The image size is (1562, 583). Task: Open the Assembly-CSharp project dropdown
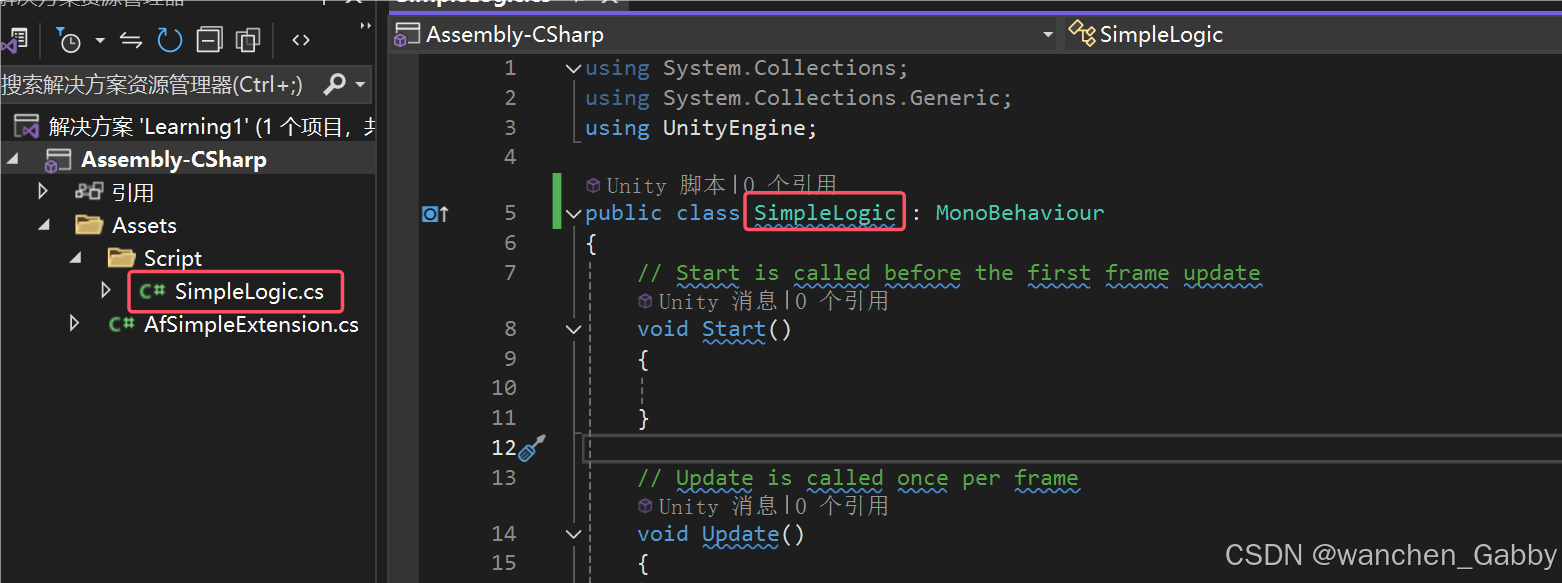tap(1047, 35)
